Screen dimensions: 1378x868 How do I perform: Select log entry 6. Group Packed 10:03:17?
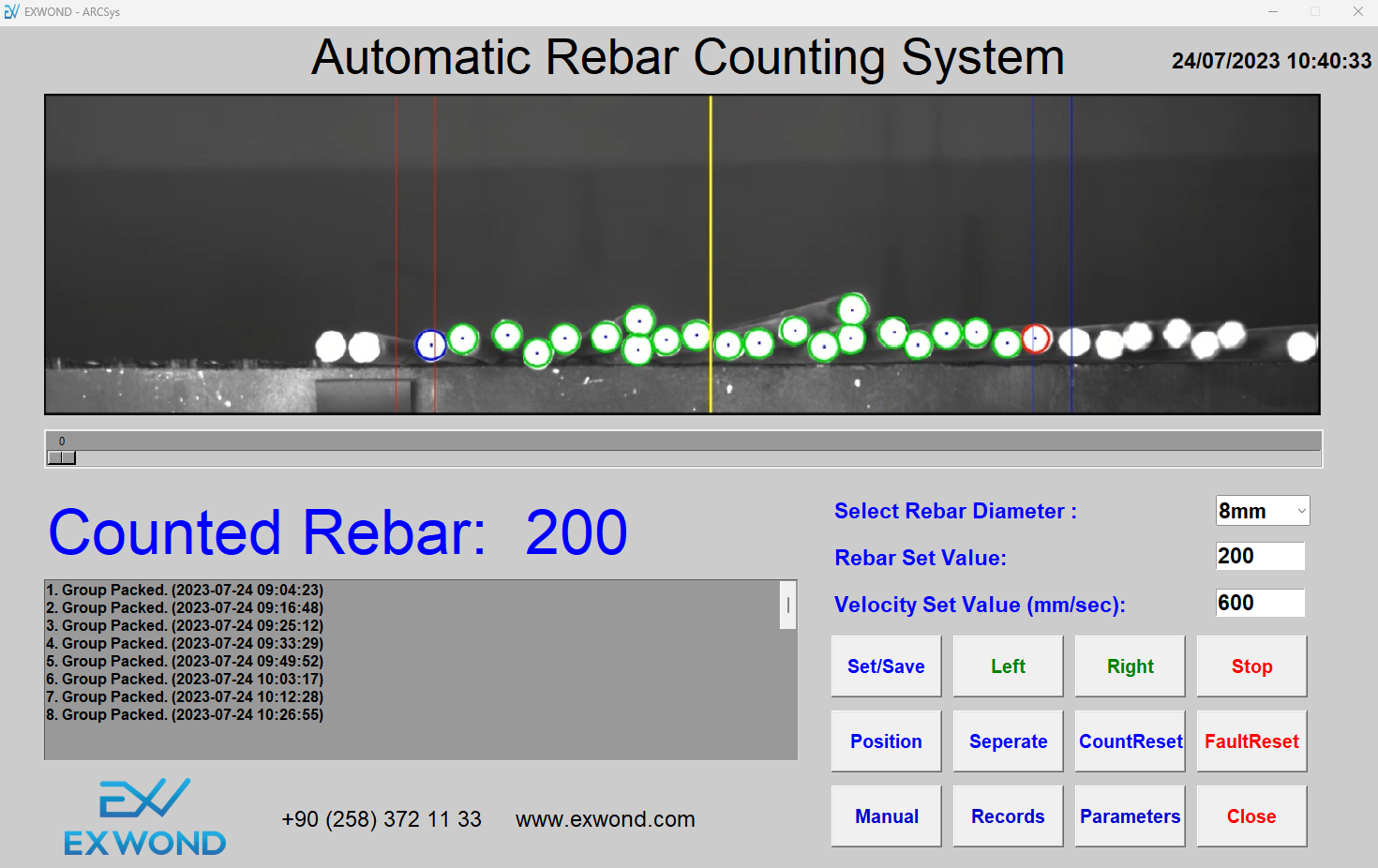(185, 679)
